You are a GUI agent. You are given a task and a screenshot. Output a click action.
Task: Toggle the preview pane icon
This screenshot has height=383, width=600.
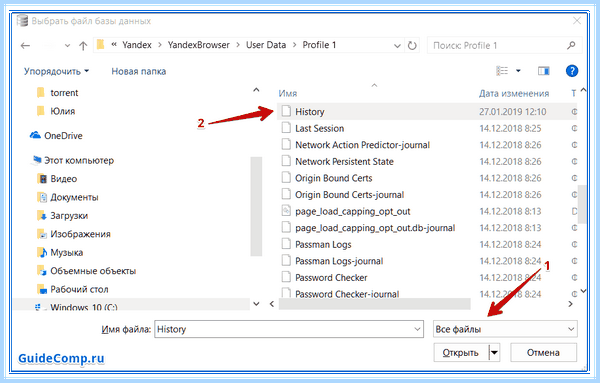click(544, 71)
